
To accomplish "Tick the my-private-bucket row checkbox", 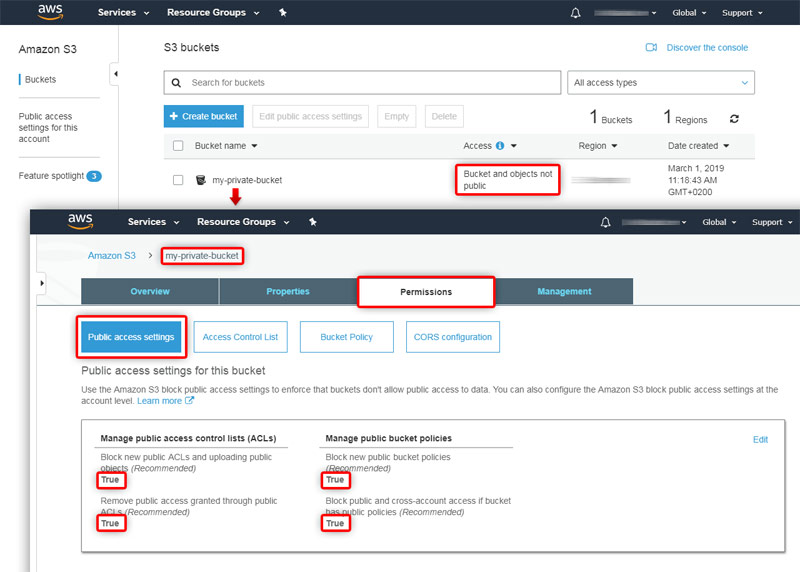I will (x=178, y=180).
